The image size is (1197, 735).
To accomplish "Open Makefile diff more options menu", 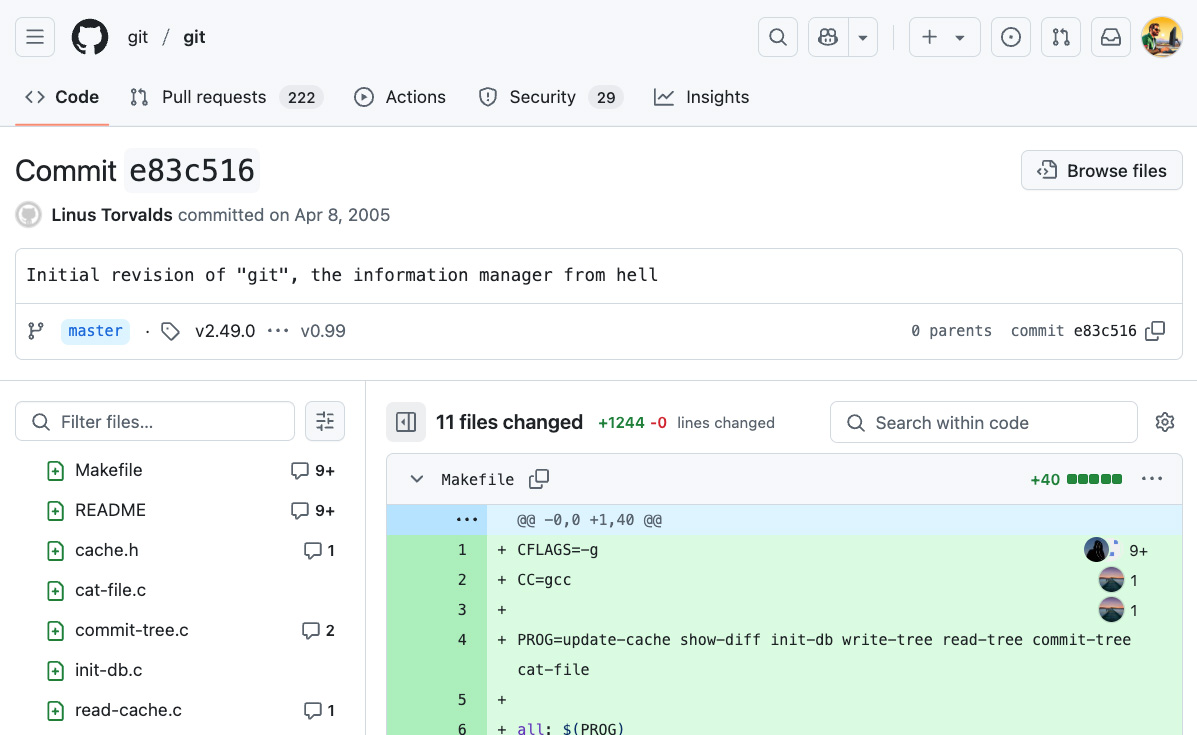I will click(1152, 479).
